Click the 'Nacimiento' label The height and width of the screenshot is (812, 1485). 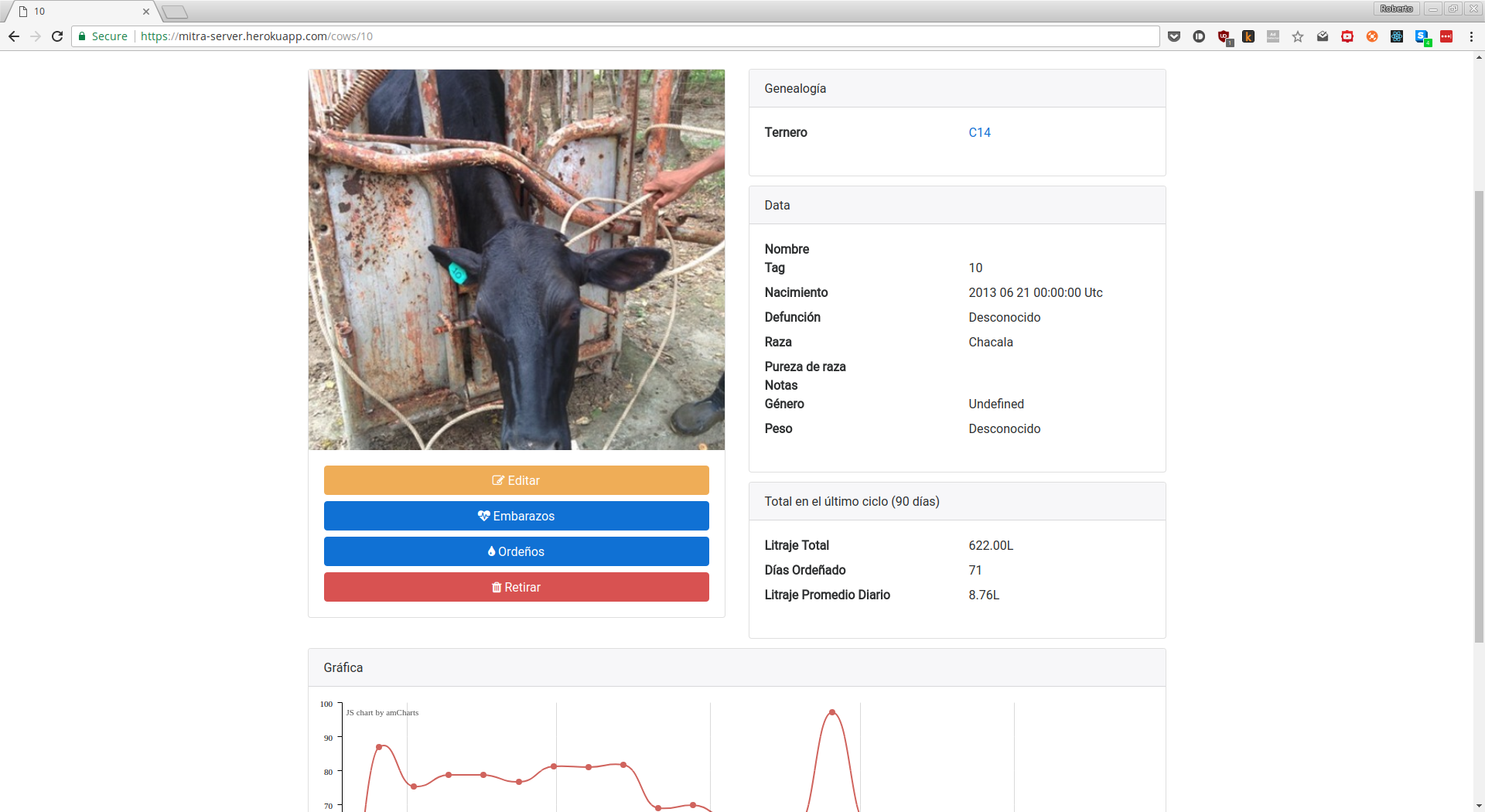tap(796, 292)
